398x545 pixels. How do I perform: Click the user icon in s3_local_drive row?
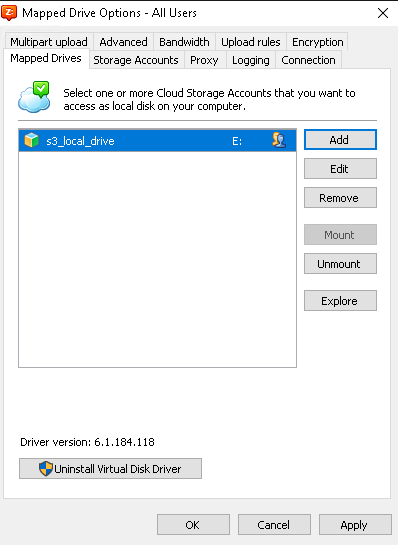point(278,140)
